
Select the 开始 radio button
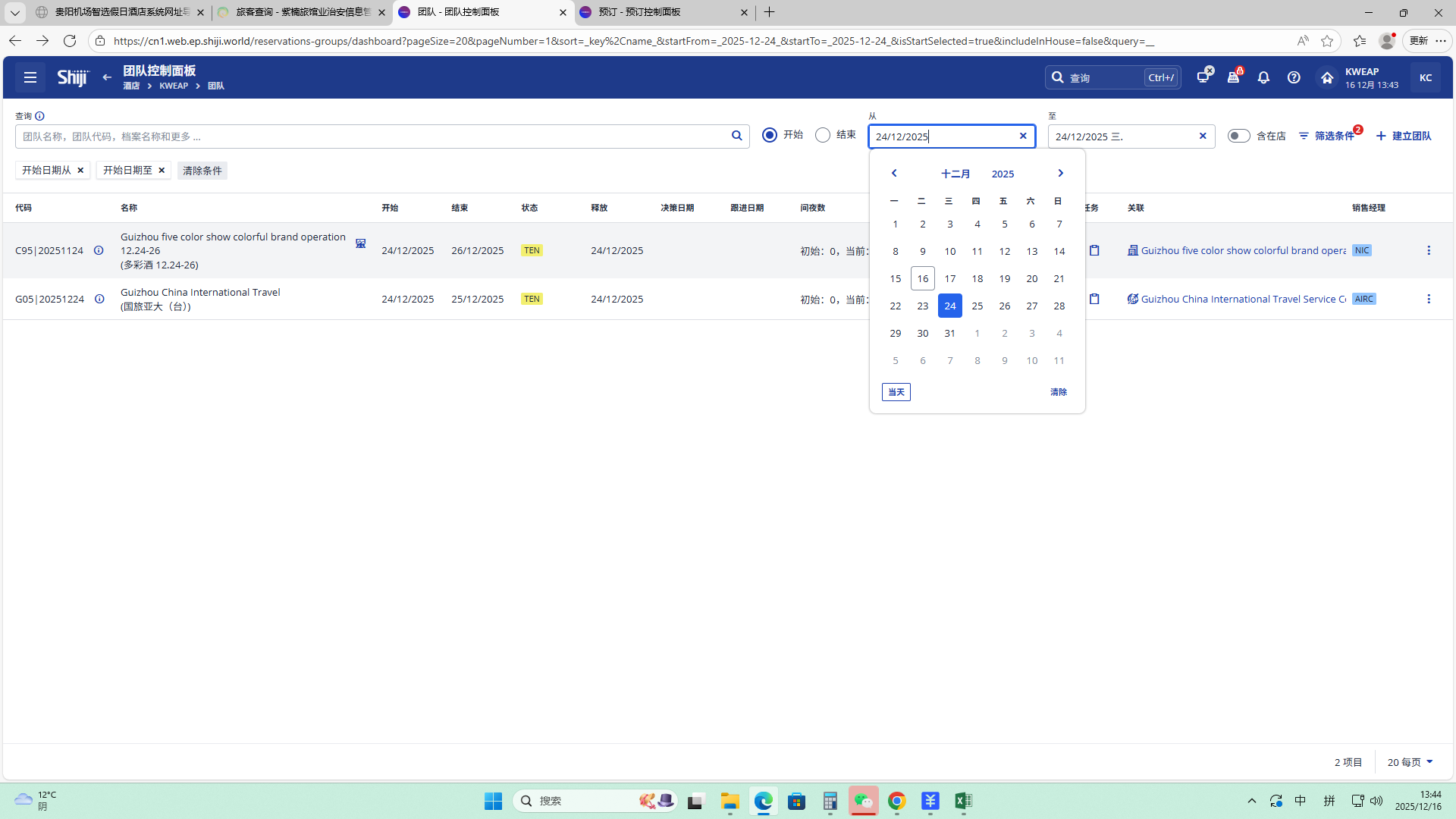[x=770, y=135]
